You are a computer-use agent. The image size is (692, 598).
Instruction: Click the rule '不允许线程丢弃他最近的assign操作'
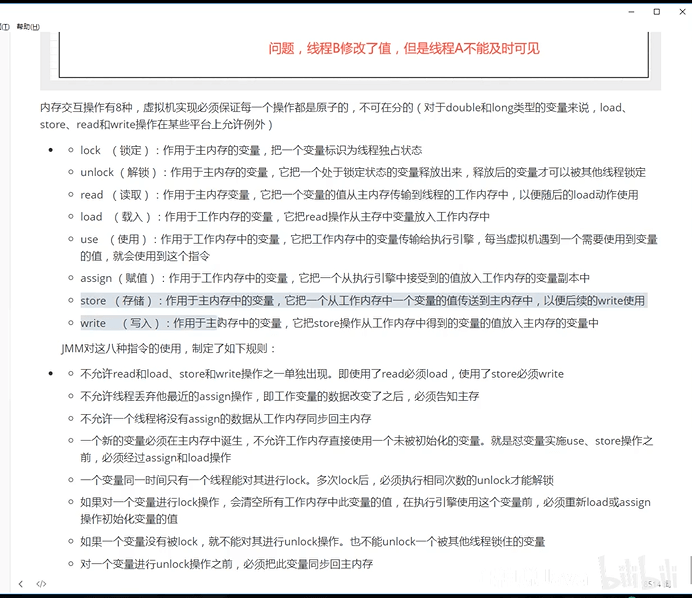[x=280, y=396]
